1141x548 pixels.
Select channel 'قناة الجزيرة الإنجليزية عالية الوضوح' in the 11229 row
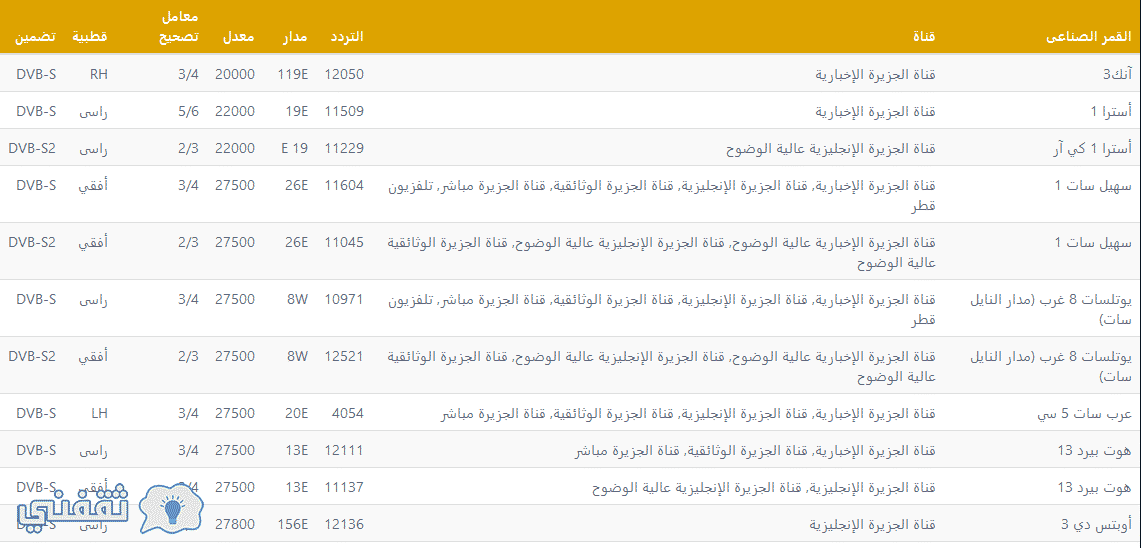[830, 148]
